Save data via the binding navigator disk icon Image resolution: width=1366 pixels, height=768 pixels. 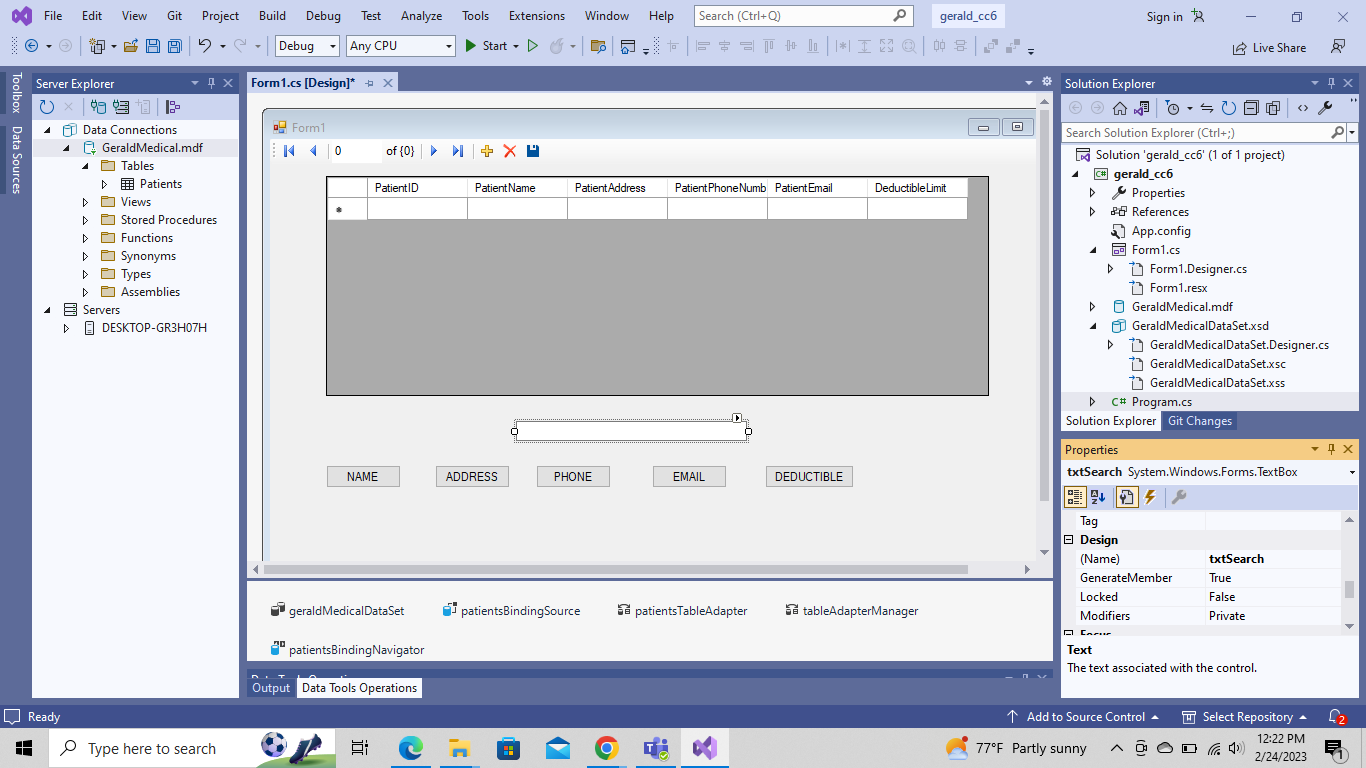point(533,150)
